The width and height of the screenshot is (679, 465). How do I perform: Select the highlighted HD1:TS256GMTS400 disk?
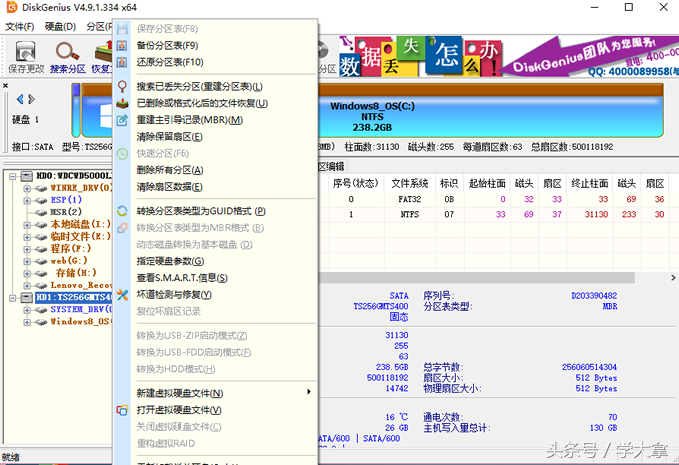click(x=74, y=297)
